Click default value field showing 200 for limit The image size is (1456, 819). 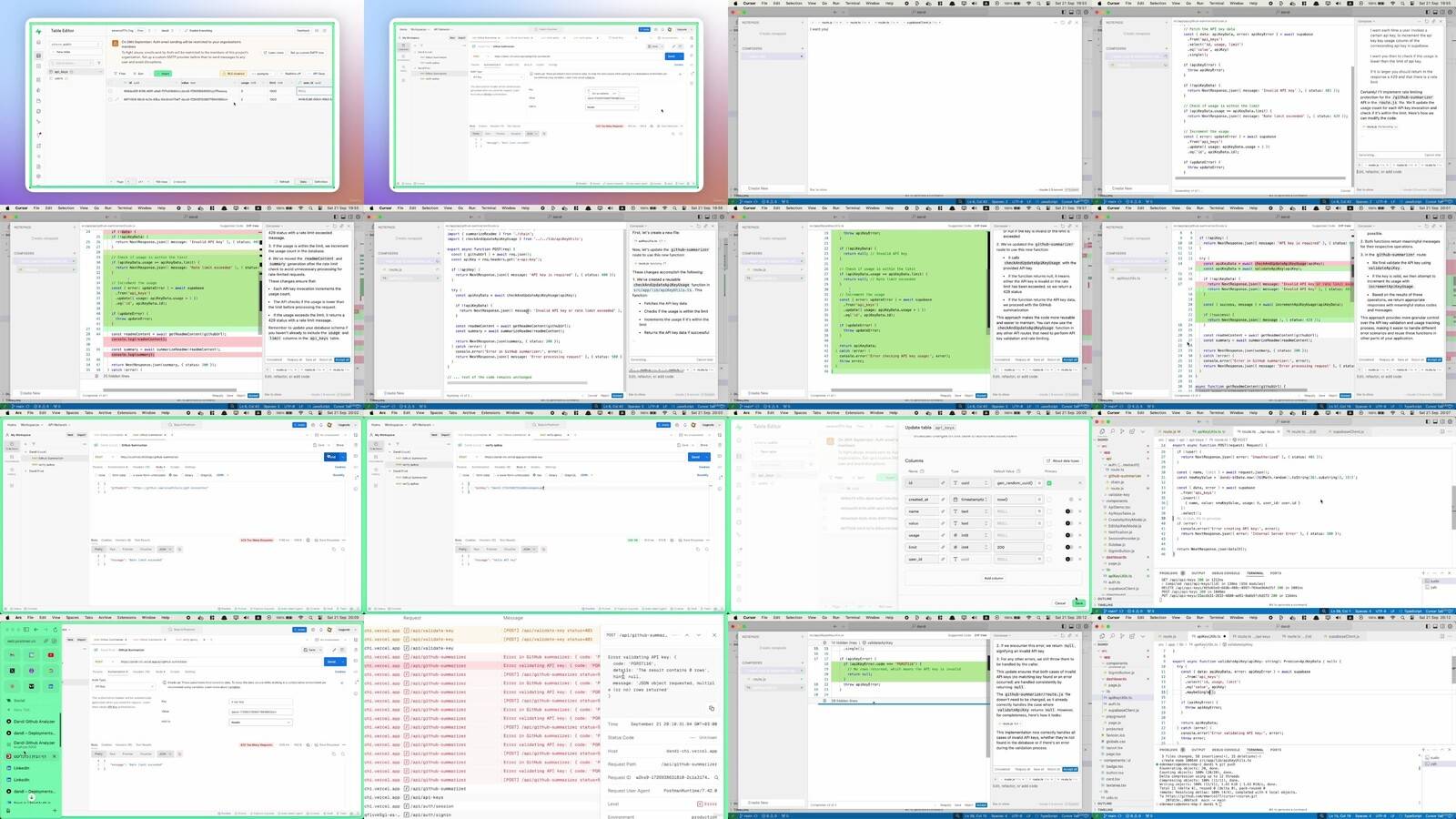click(1018, 547)
